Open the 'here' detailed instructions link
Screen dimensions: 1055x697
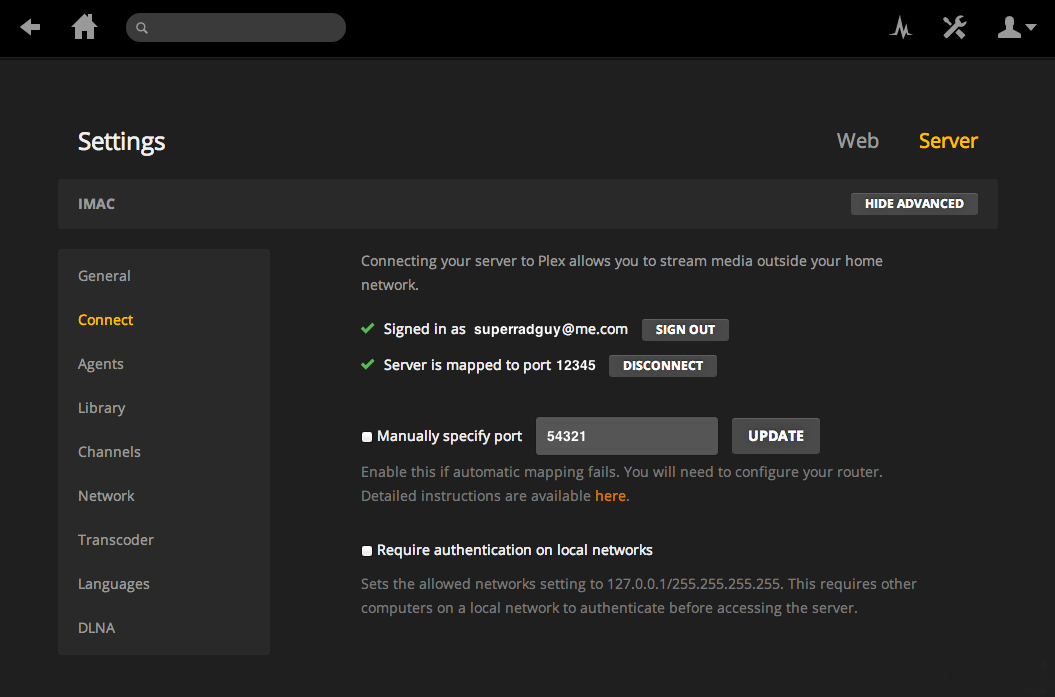610,496
